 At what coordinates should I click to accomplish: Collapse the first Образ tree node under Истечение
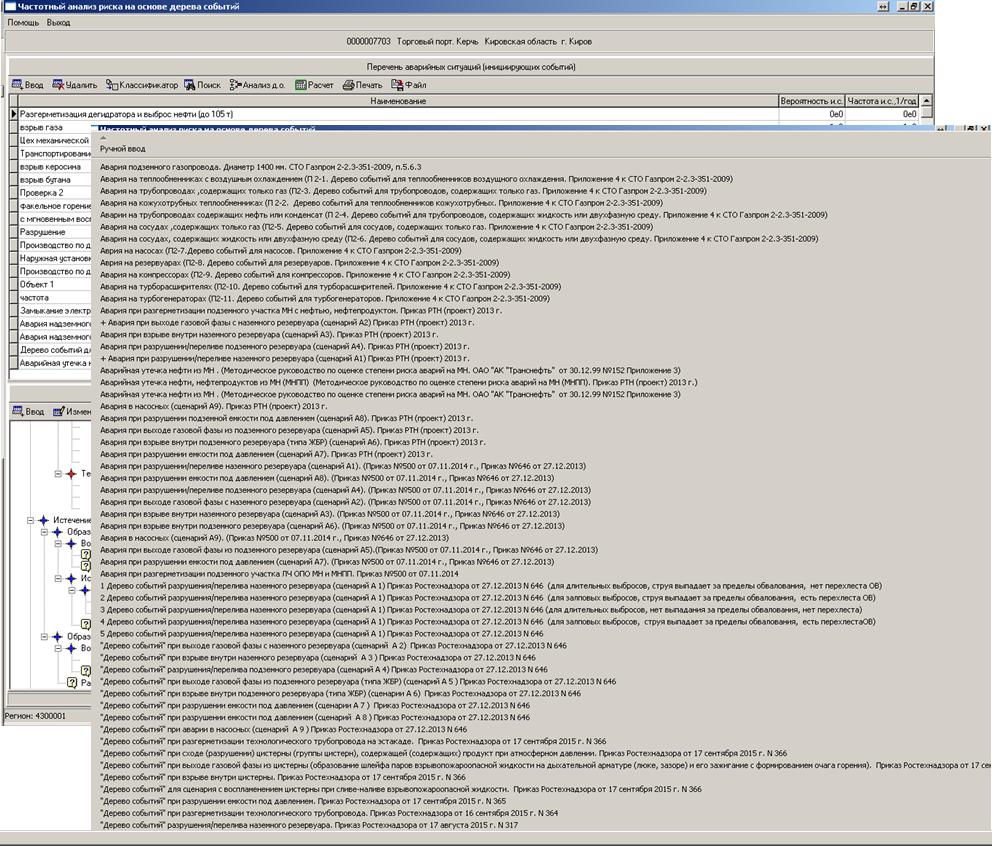coord(45,532)
